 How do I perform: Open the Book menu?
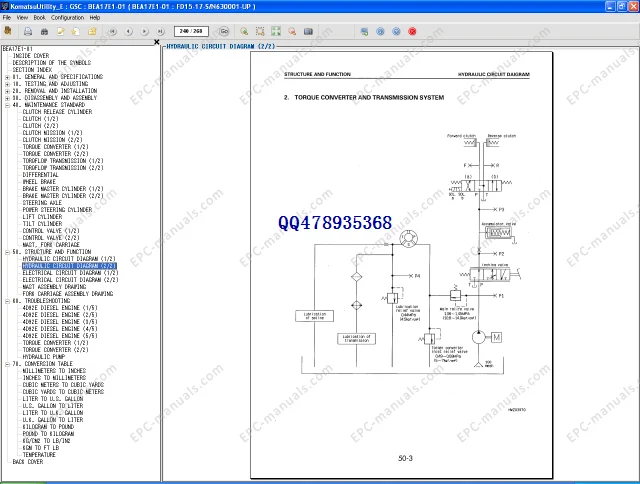tap(40, 18)
